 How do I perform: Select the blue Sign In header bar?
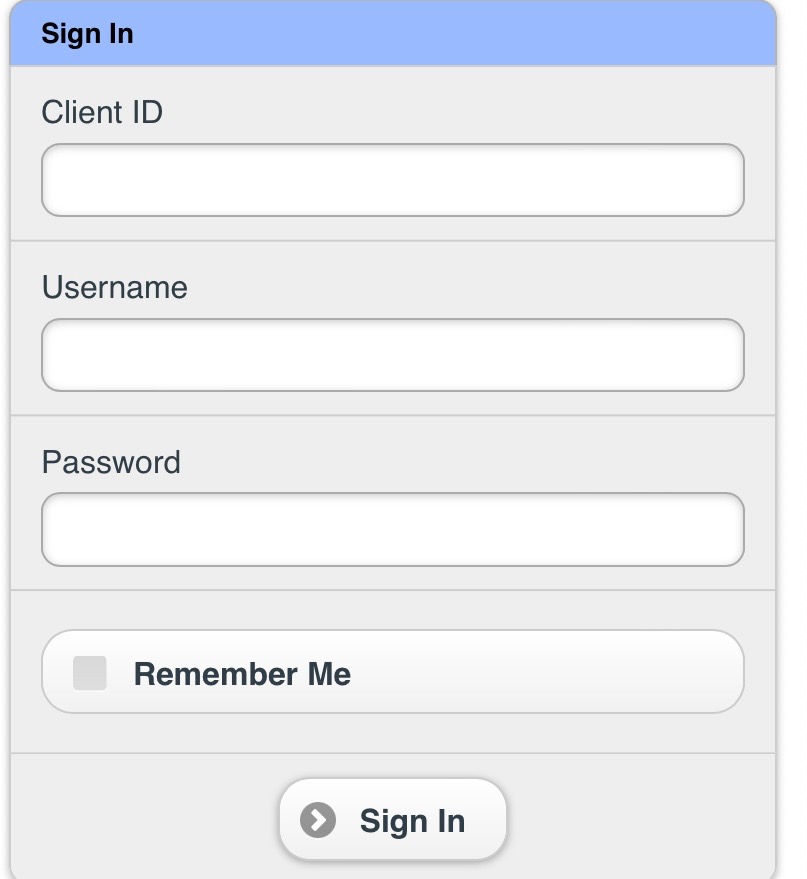393,33
